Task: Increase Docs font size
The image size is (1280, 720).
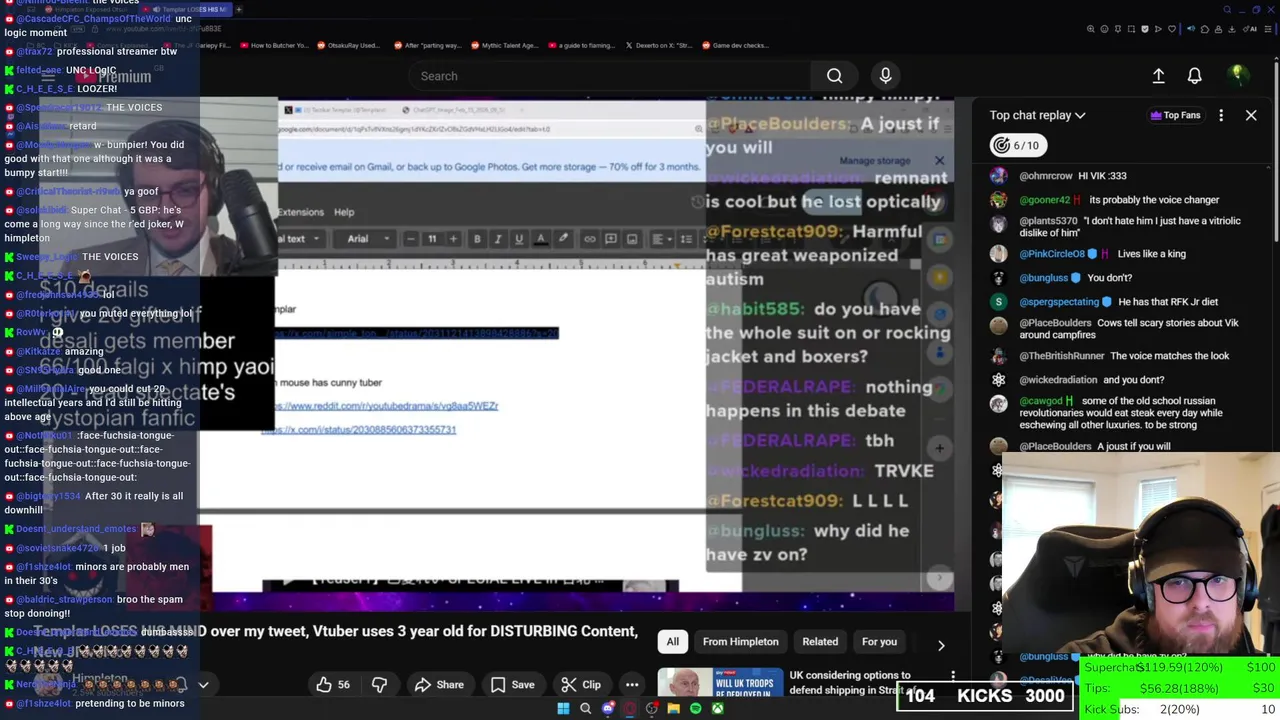Action: coord(453,239)
